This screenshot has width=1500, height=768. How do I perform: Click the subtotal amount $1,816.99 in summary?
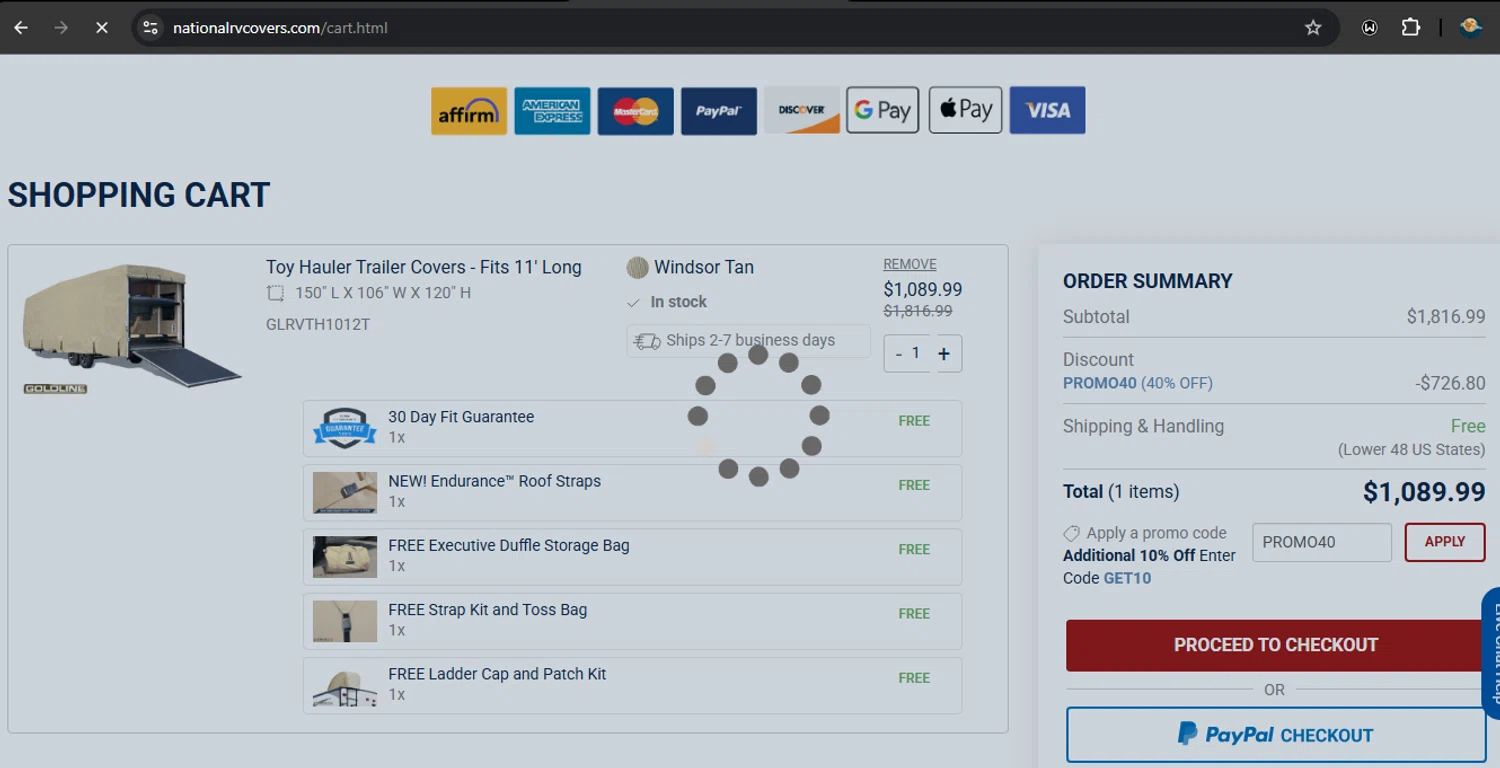(x=1446, y=317)
